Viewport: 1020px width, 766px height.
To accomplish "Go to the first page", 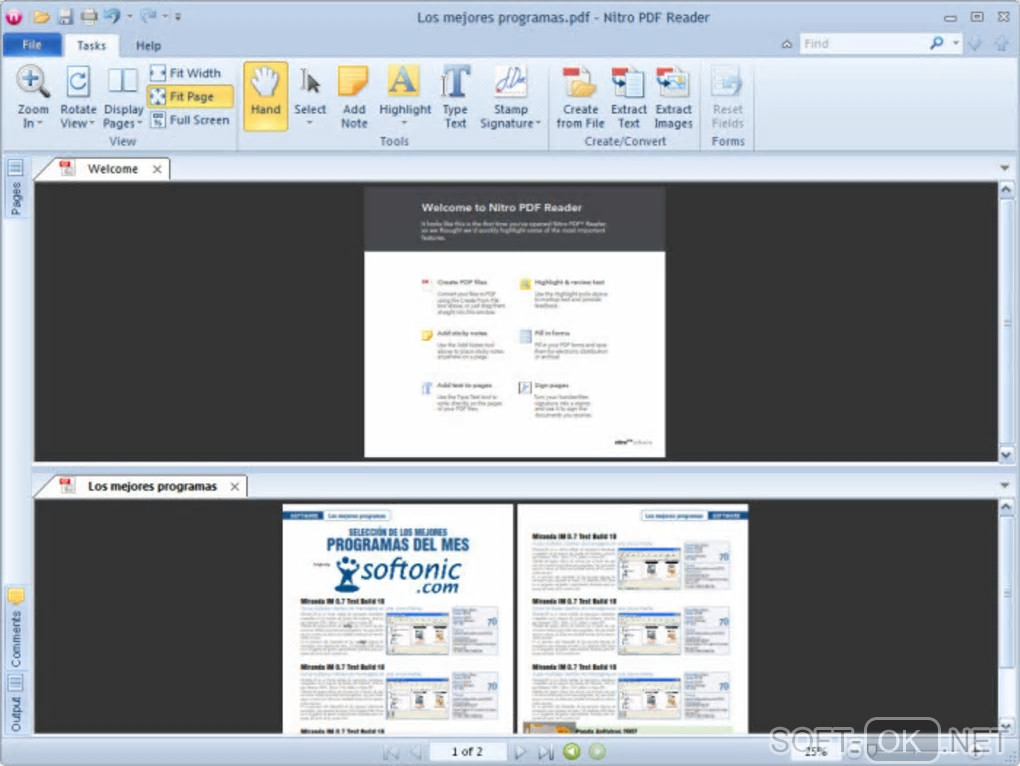I will 390,752.
